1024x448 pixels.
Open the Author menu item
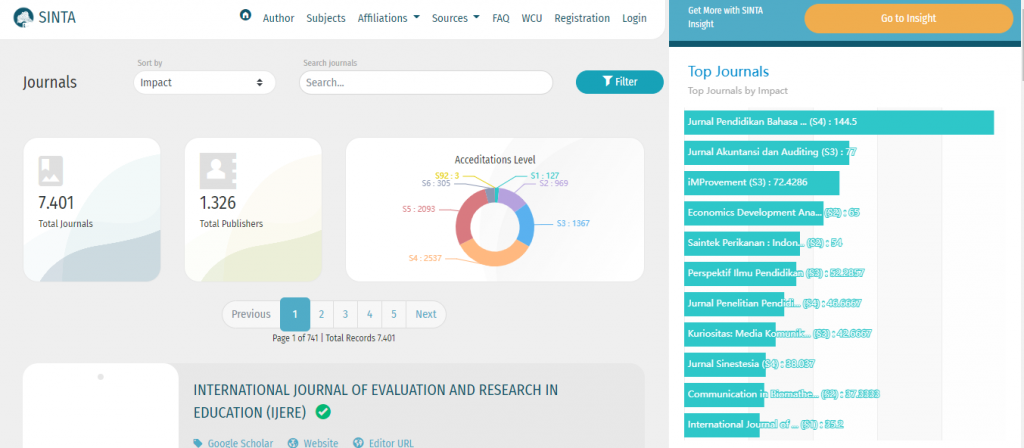(x=278, y=18)
